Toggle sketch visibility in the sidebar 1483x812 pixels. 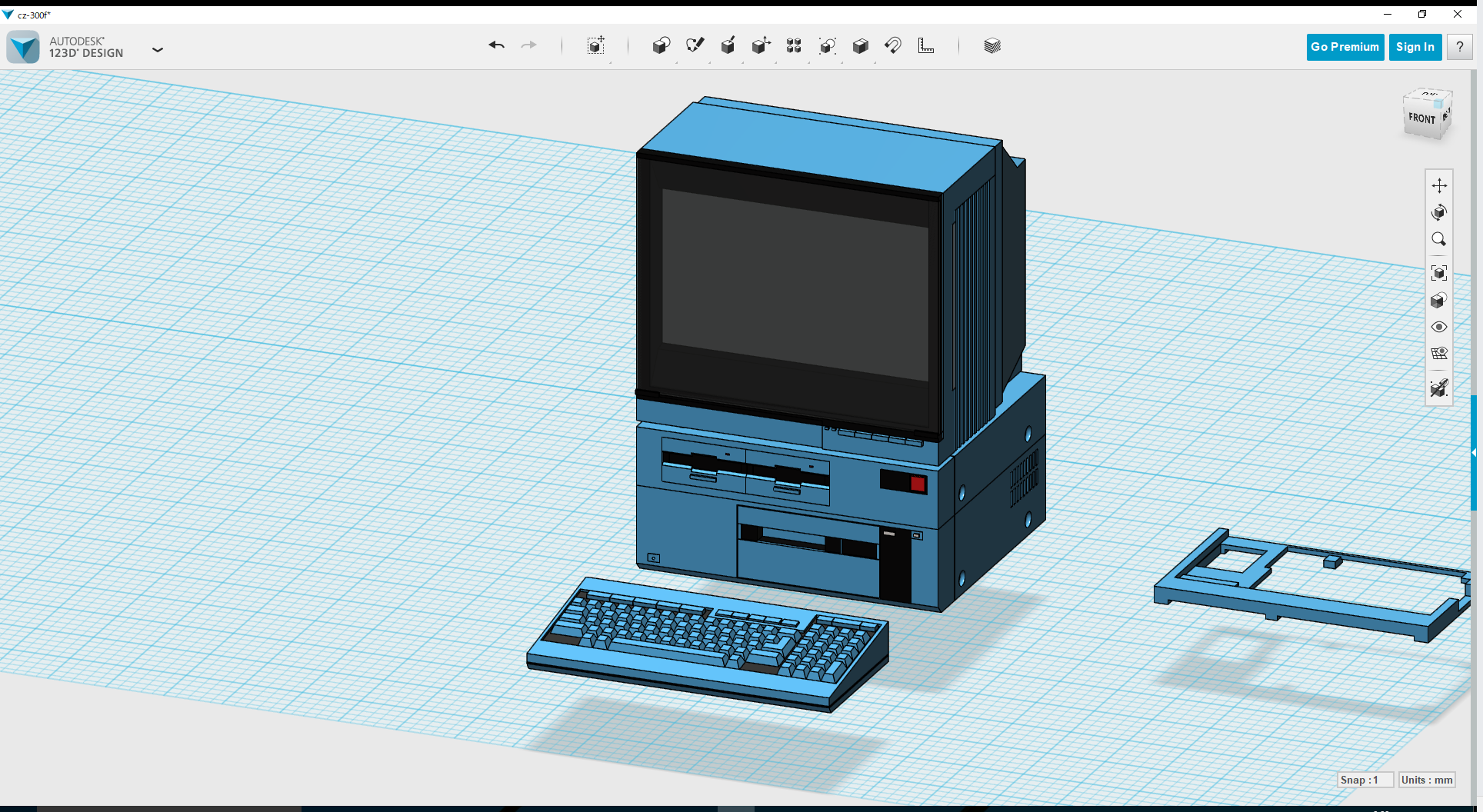coord(1439,388)
